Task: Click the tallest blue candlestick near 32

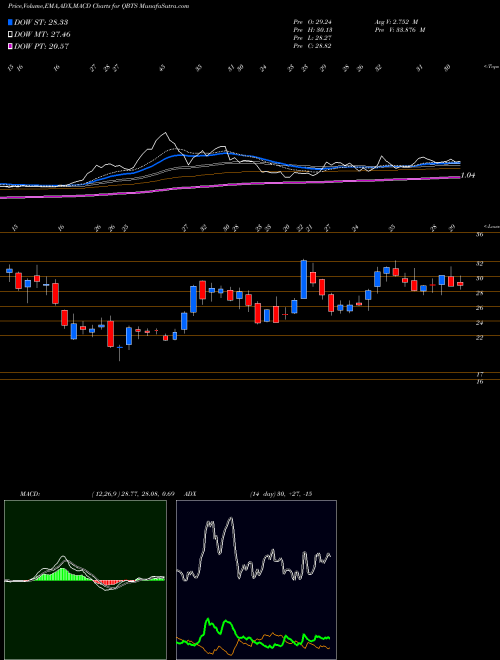Action: click(303, 279)
